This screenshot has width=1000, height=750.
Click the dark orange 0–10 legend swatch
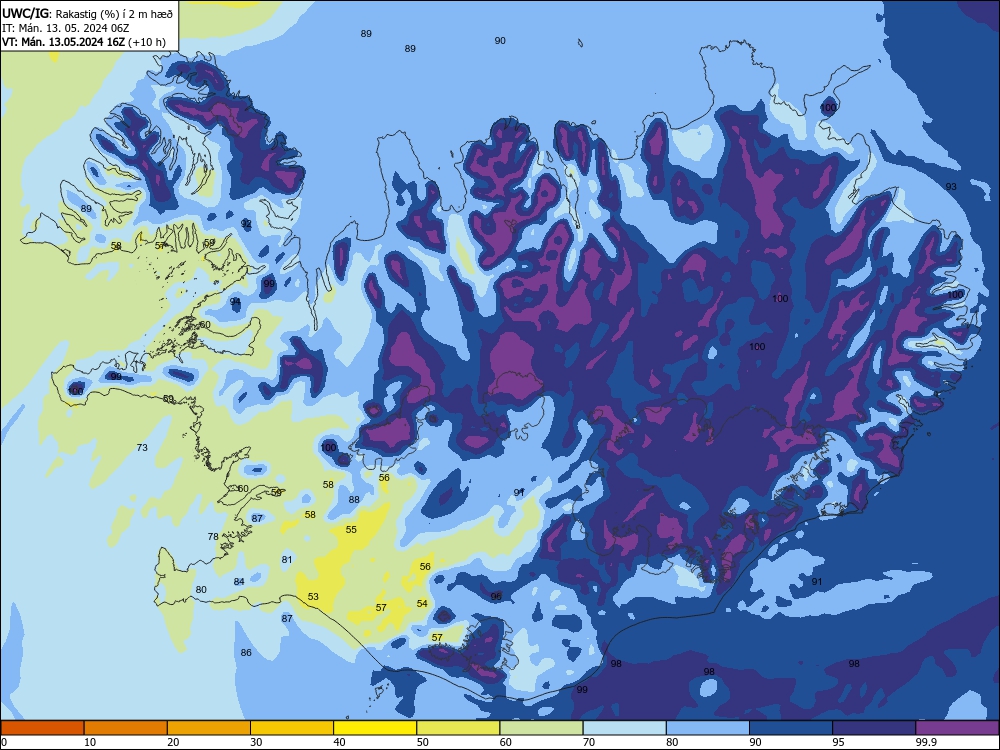[42, 728]
